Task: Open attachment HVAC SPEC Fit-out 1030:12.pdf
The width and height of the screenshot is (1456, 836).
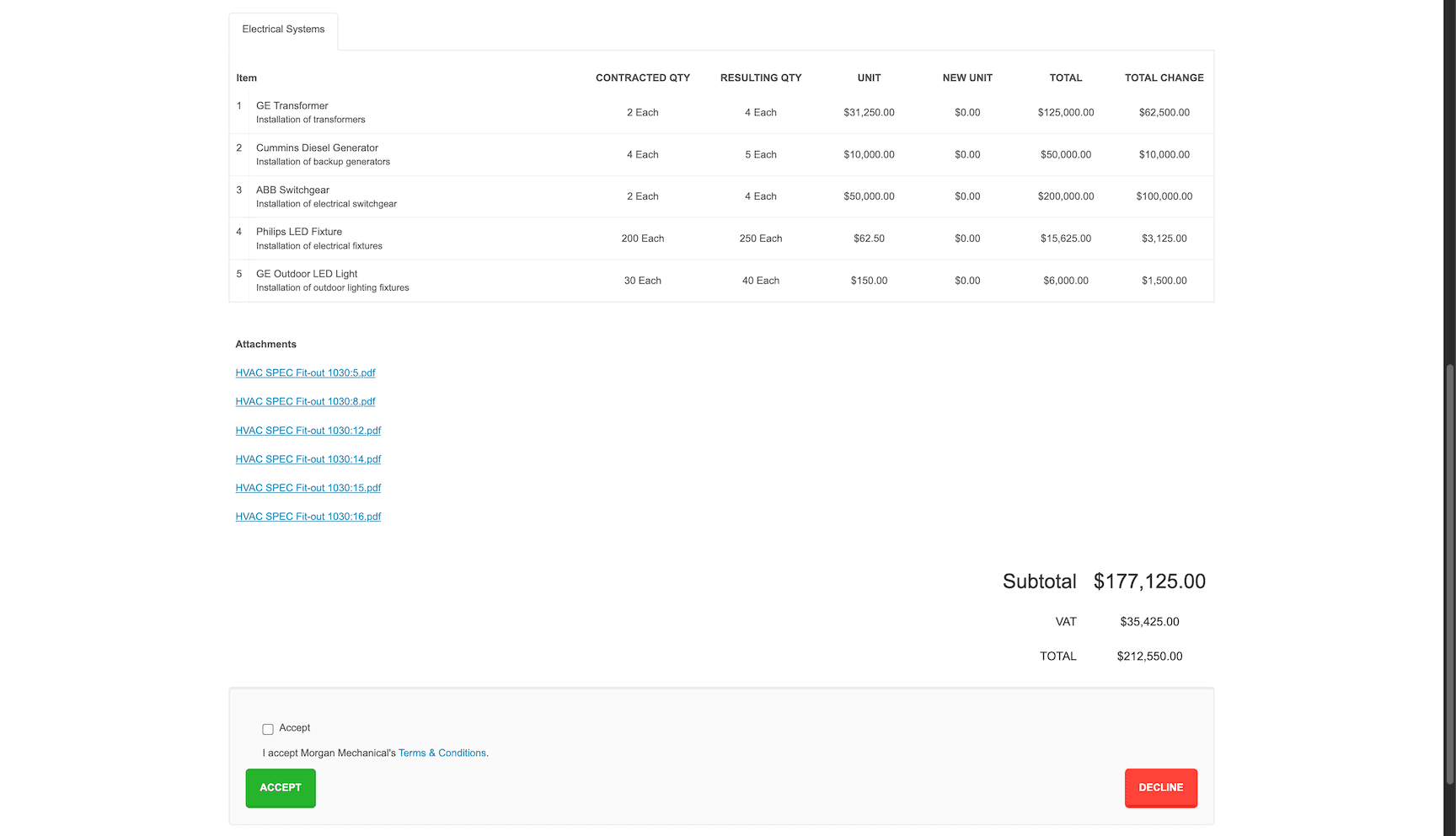Action: [x=308, y=430]
